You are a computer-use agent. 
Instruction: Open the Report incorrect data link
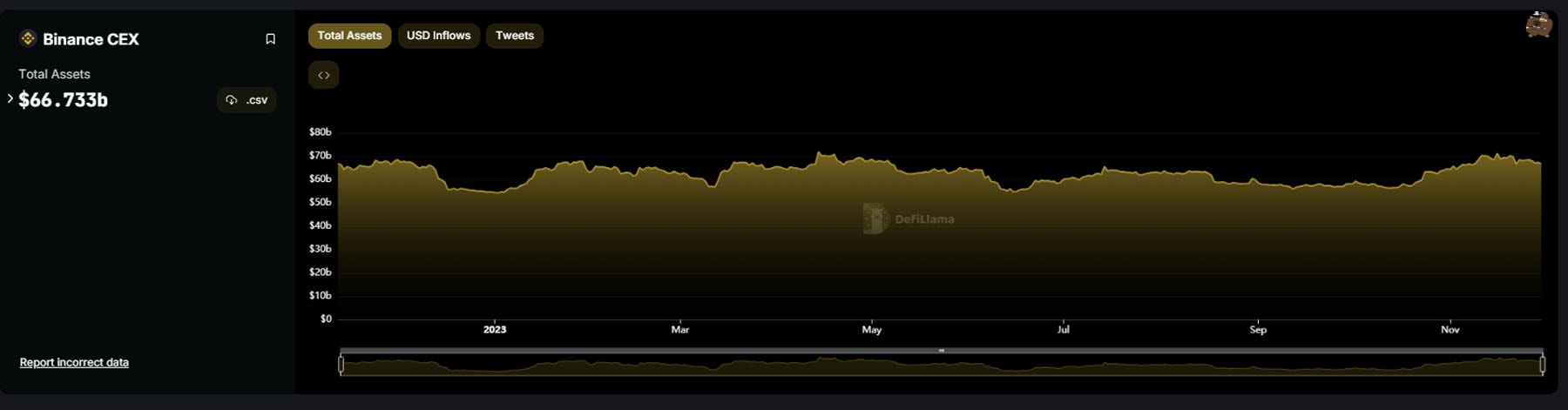74,362
